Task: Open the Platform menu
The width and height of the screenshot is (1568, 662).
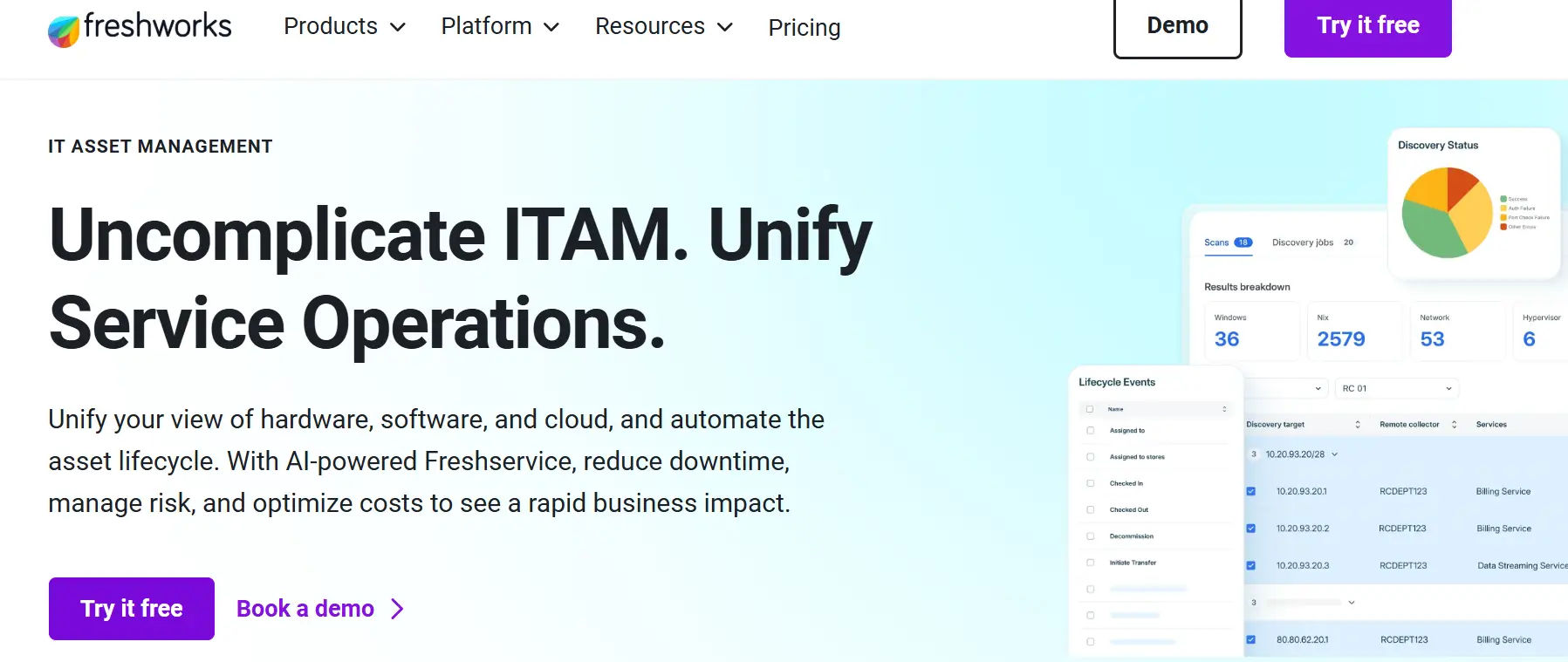Action: (500, 27)
